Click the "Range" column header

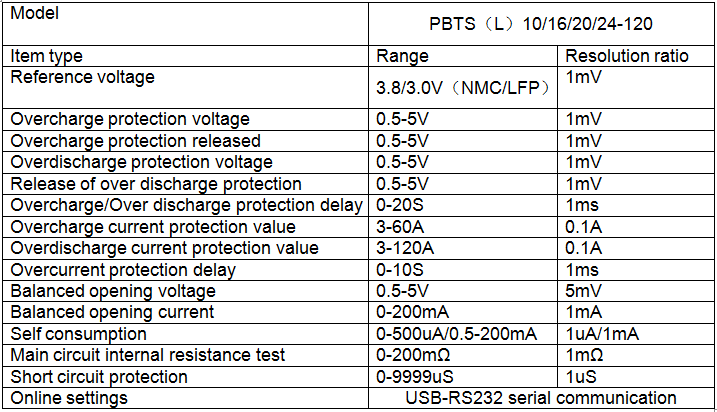pyautogui.click(x=402, y=56)
